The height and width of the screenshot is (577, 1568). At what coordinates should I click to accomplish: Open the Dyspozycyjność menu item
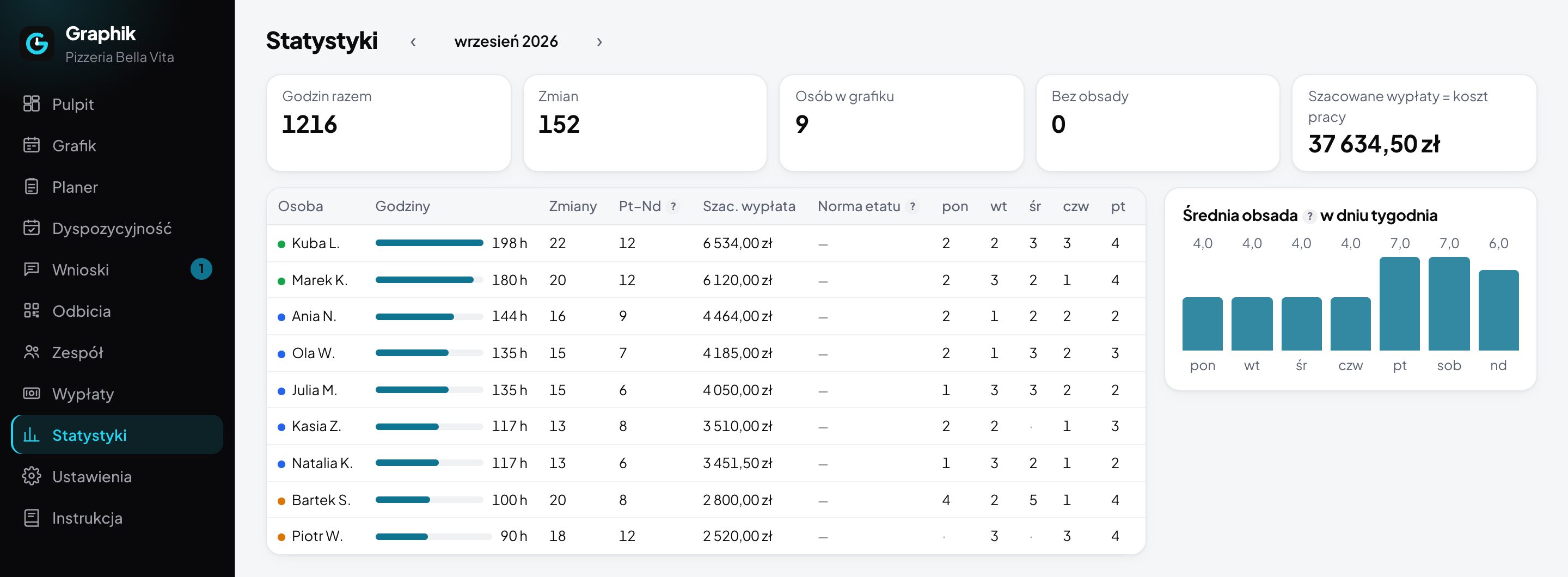point(117,228)
